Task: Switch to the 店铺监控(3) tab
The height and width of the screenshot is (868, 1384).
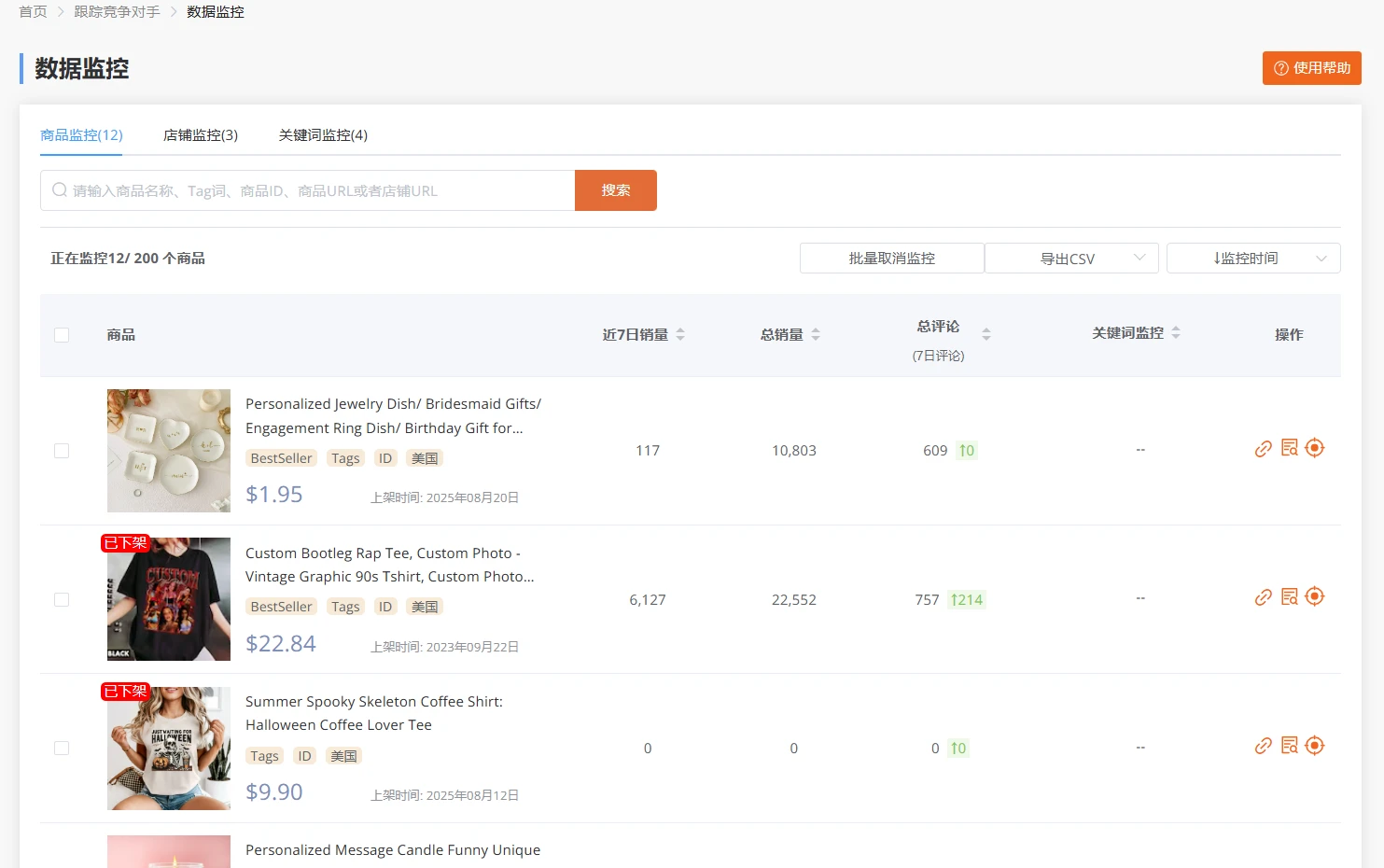Action: point(201,135)
